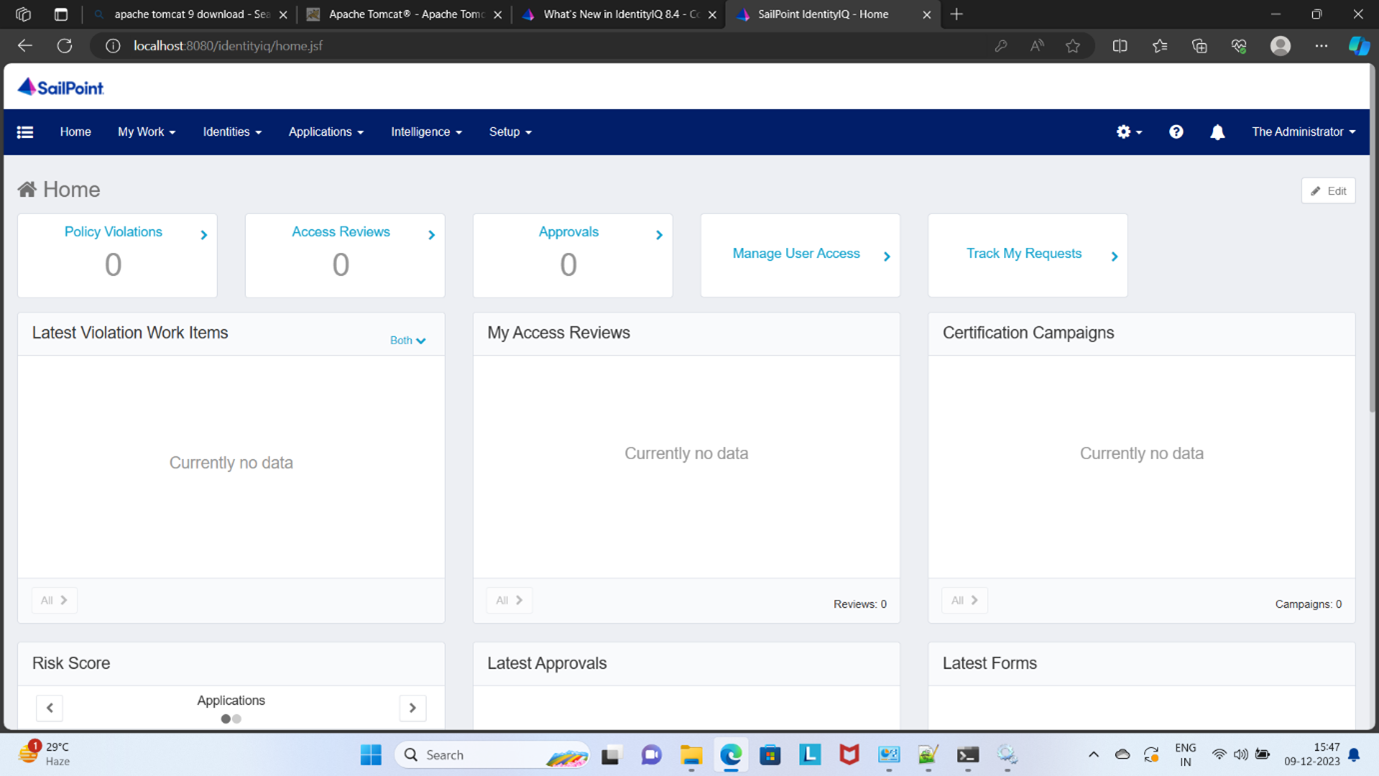Select the second carousel dot under Applications

pyautogui.click(x=236, y=718)
